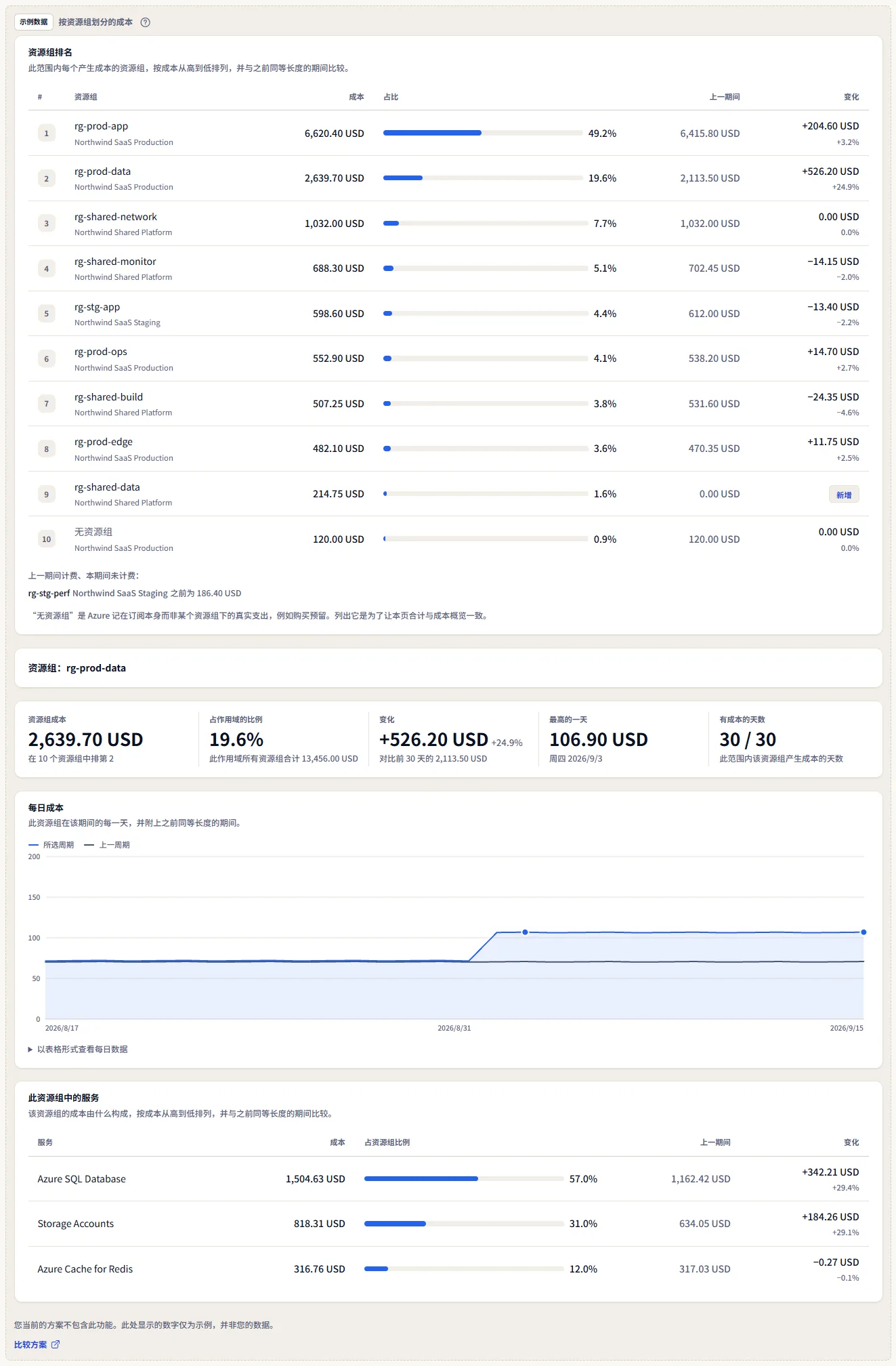Click the 1,162.42 USD previous period cell
Screen dimensions: 896x1366
click(x=701, y=1179)
